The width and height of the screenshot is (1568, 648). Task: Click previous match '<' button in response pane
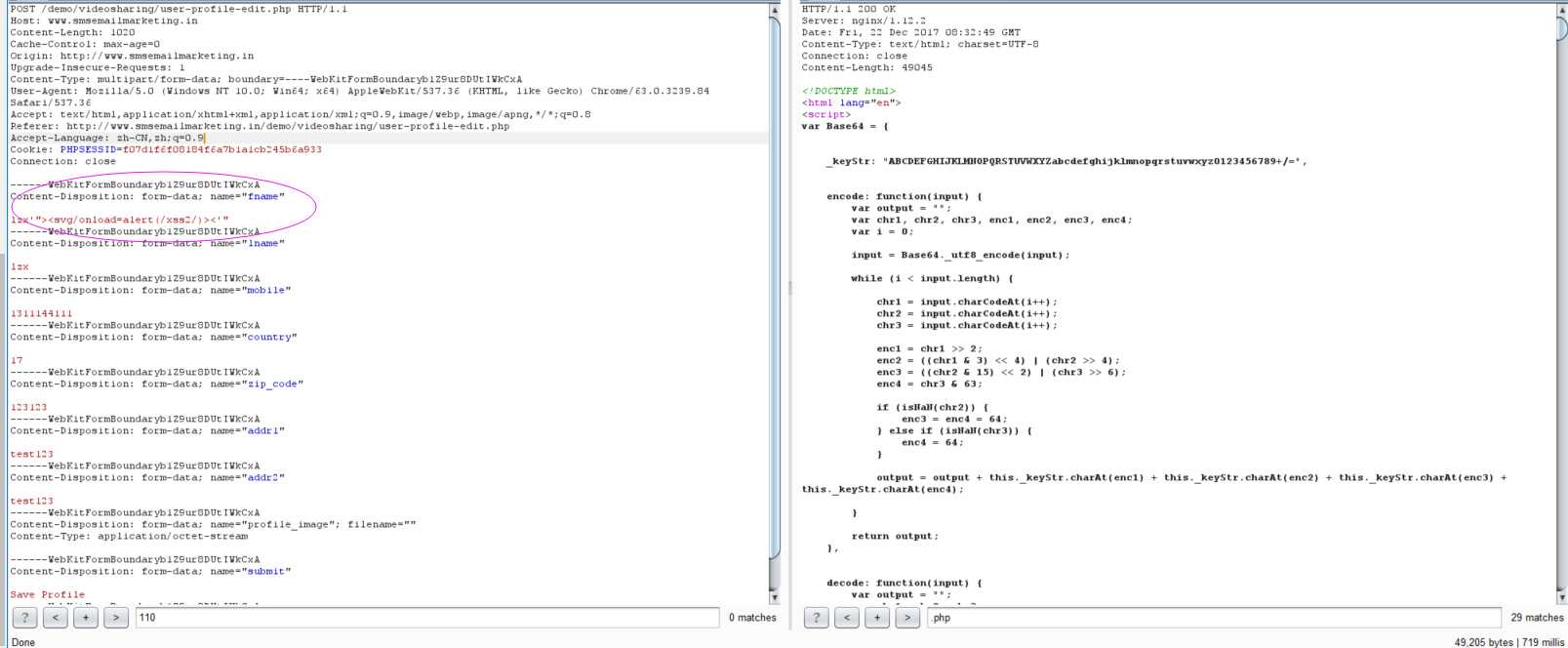[x=847, y=618]
